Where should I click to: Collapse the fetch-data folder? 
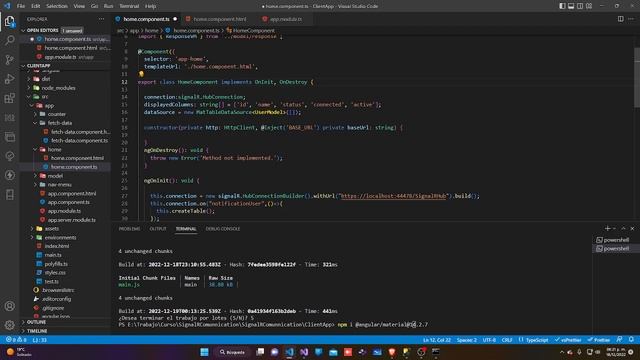35,123
